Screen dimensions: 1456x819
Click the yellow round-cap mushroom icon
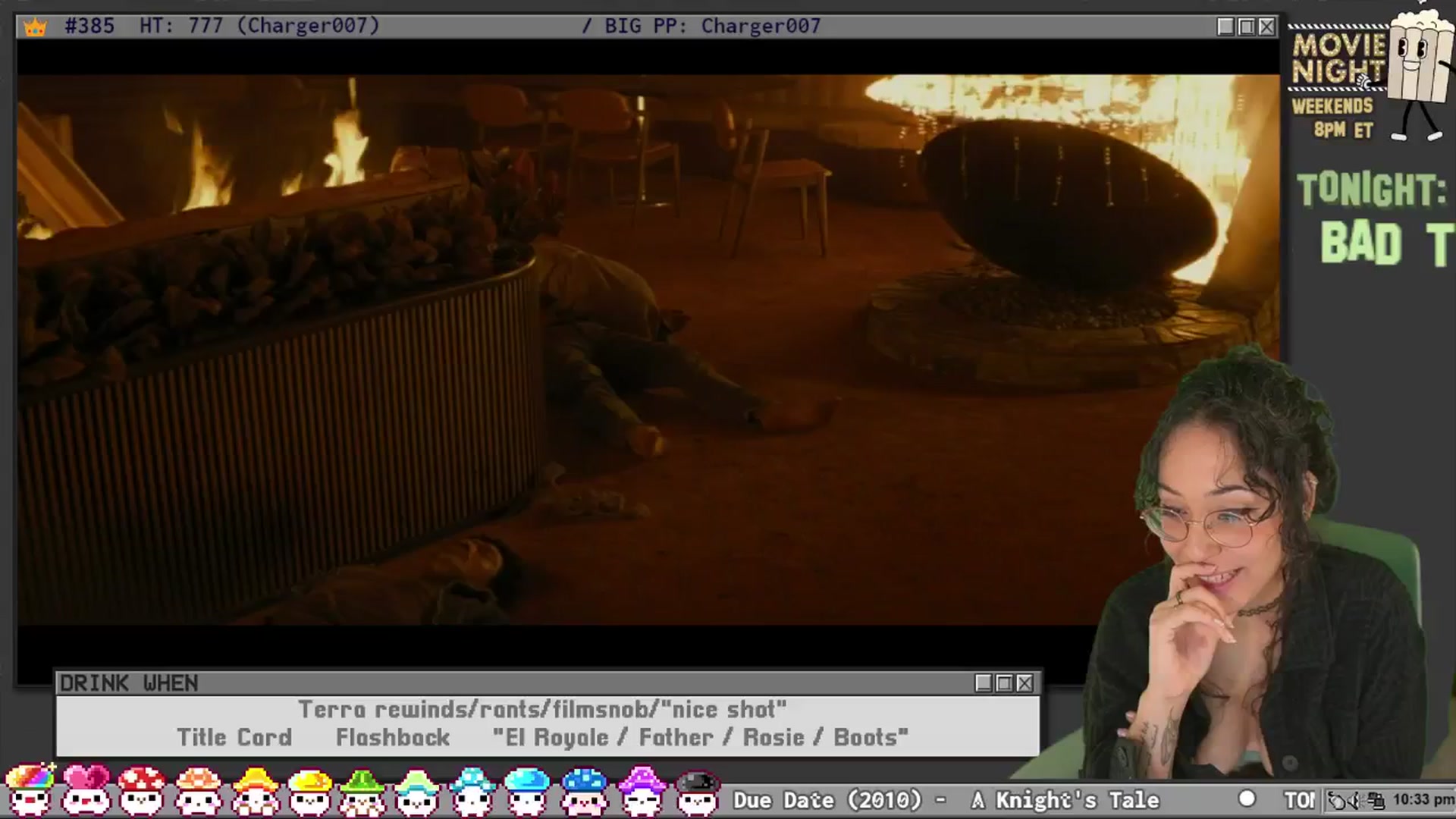[309, 790]
